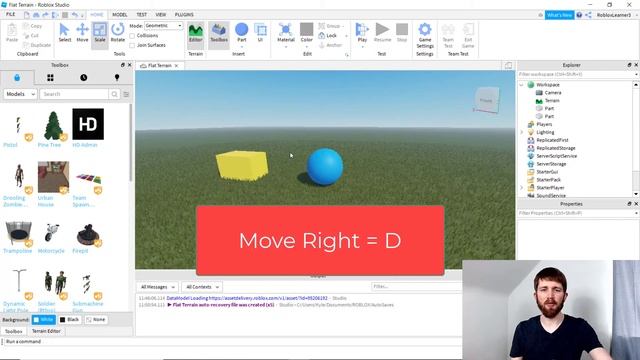640x360 pixels.
Task: Open the Toolbox Creations lightbulb tab
Action: click(x=117, y=78)
